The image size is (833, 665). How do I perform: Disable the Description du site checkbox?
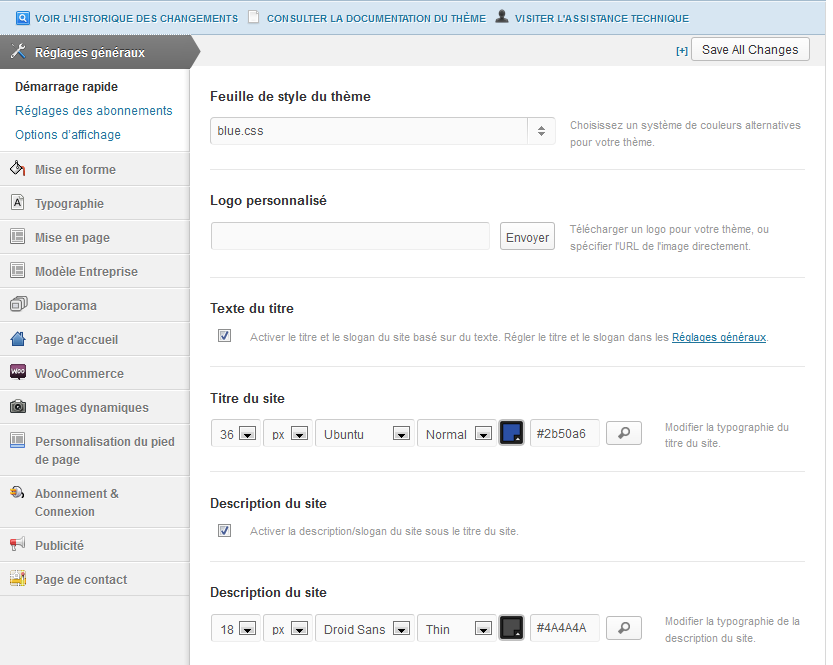[x=224, y=530]
